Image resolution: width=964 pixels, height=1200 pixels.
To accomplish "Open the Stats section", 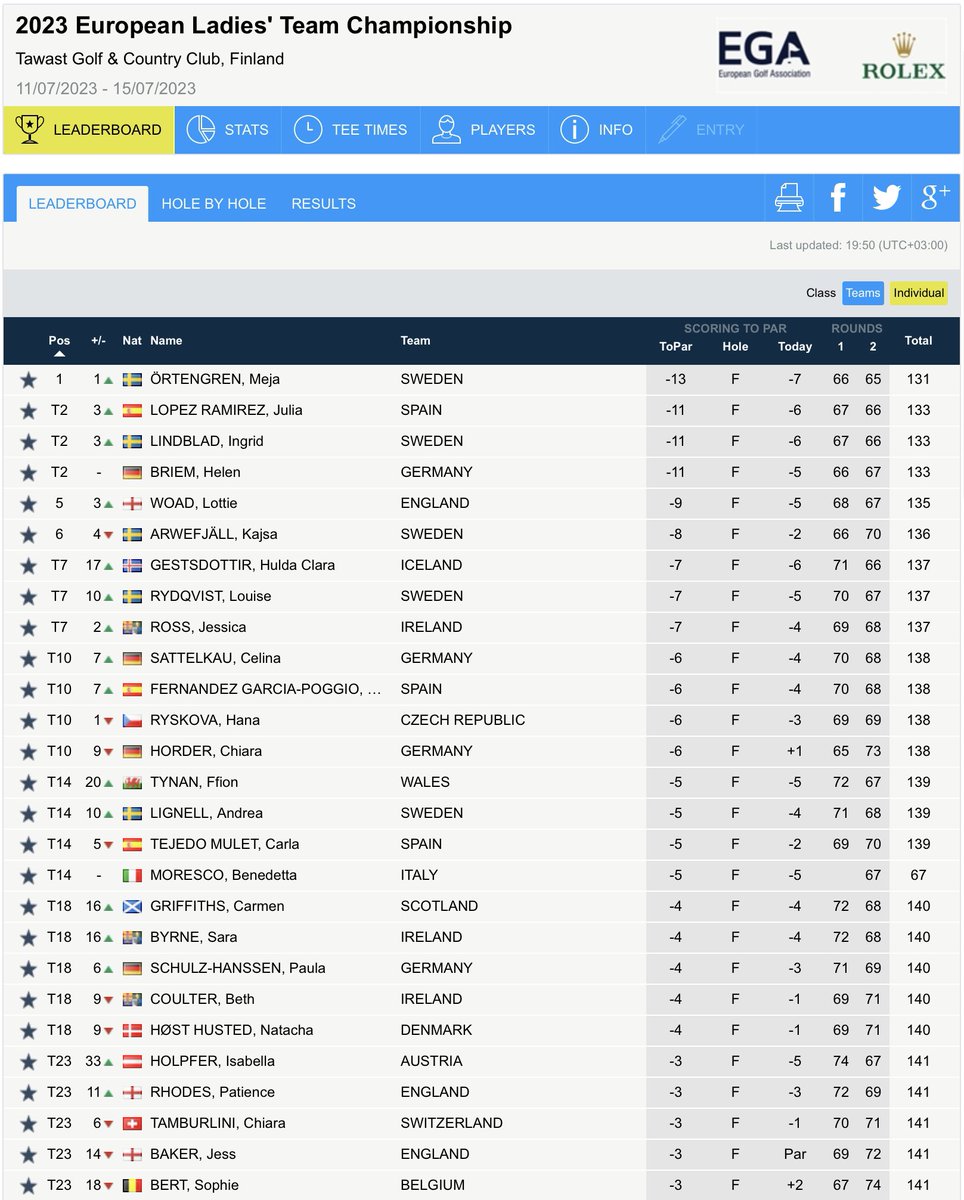I will (x=228, y=130).
